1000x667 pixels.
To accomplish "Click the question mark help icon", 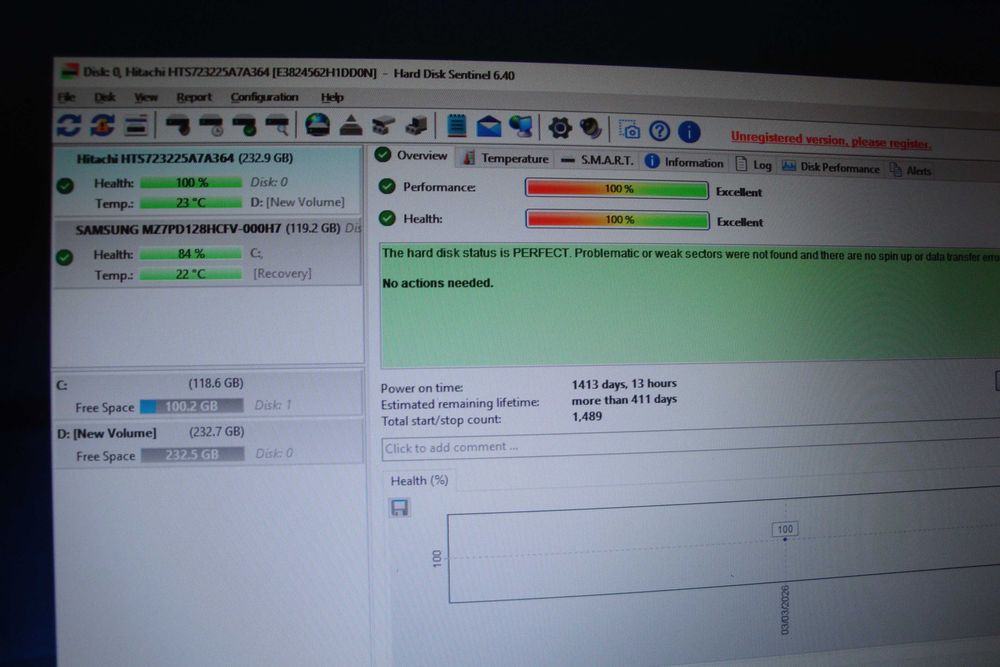I will click(x=659, y=131).
